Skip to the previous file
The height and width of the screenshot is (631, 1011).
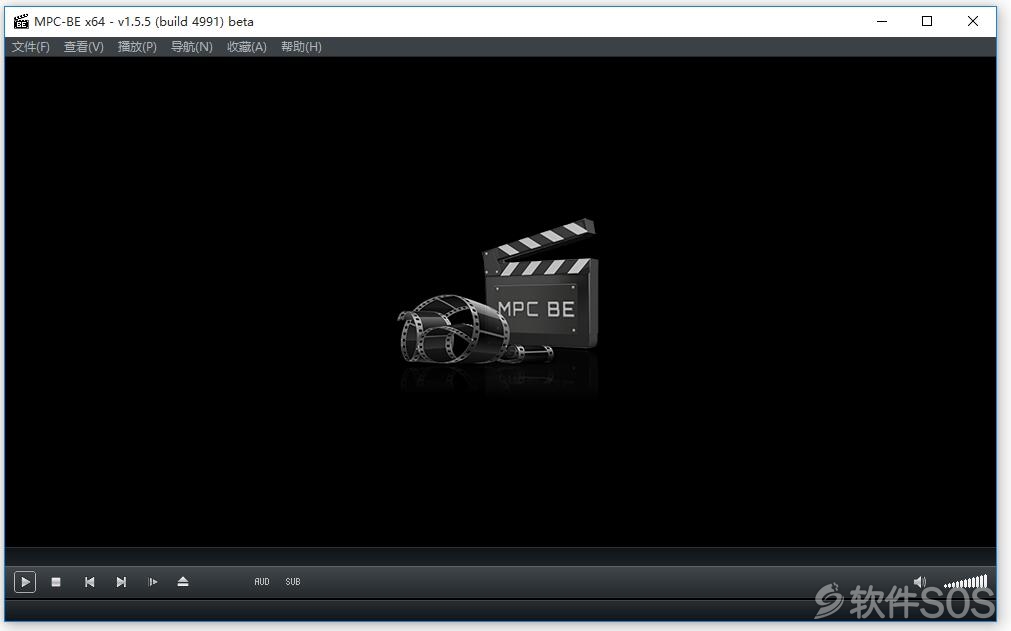[x=90, y=582]
